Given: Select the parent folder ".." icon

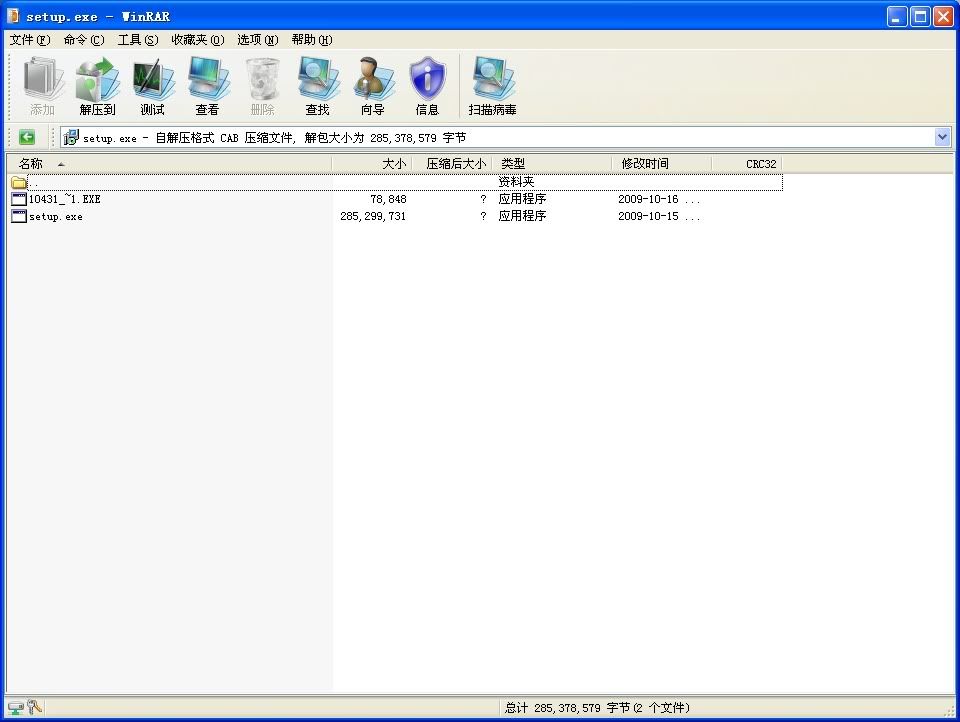Looking at the screenshot, I should (18, 182).
